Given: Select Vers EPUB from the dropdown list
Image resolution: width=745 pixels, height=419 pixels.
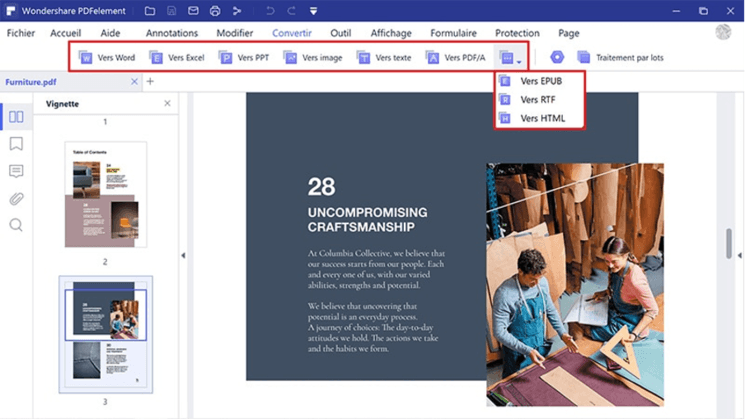Looking at the screenshot, I should (539, 81).
